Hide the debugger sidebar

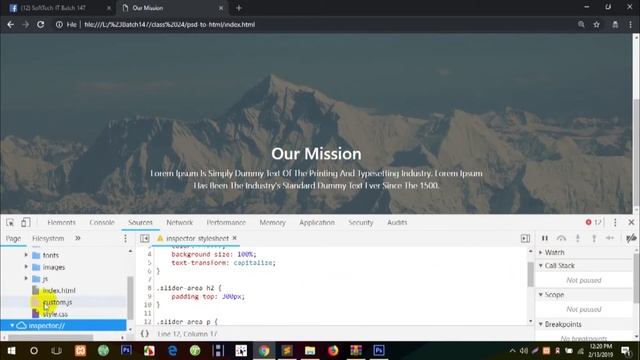tap(525, 238)
